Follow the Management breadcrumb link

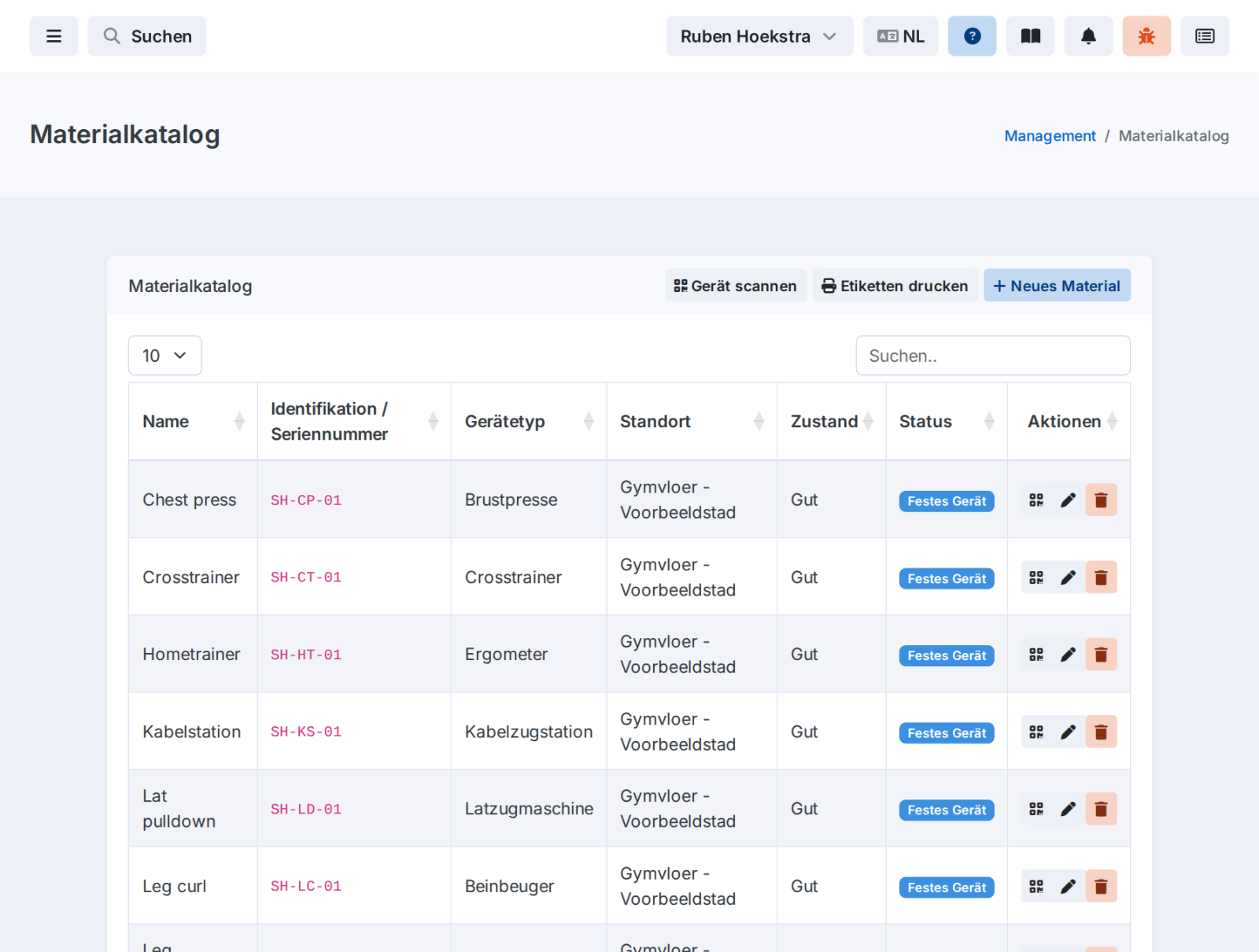1050,136
